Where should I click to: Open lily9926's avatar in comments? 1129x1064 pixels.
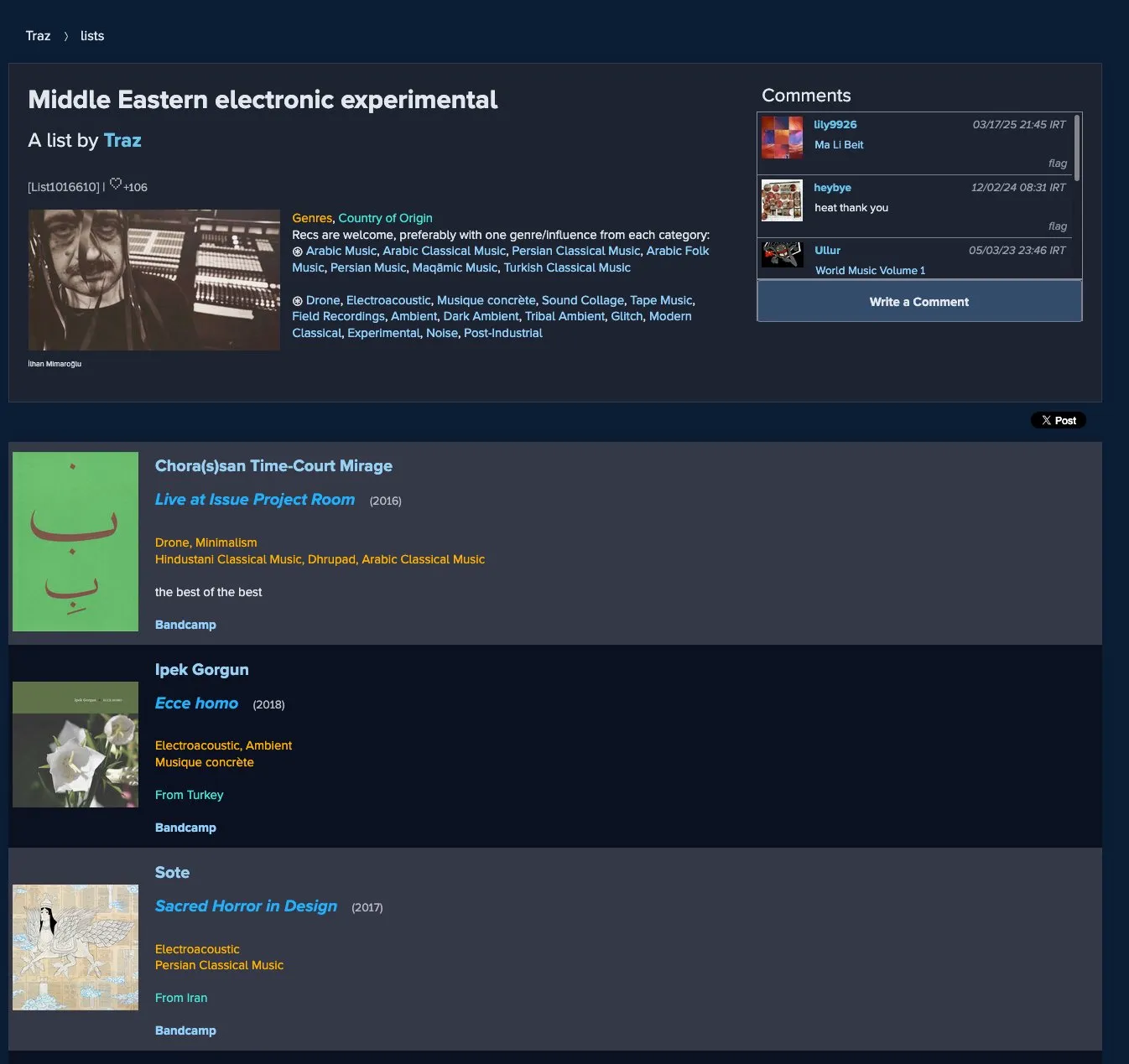pyautogui.click(x=782, y=138)
